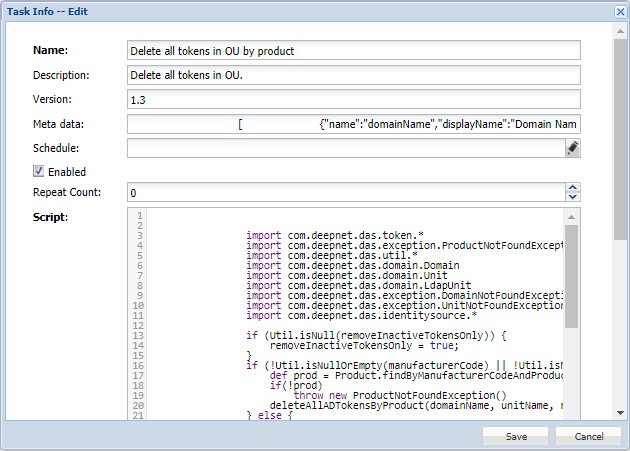Click the dialog's outer scrollbar up arrow
The width and height of the screenshot is (630, 451).
coord(621,30)
